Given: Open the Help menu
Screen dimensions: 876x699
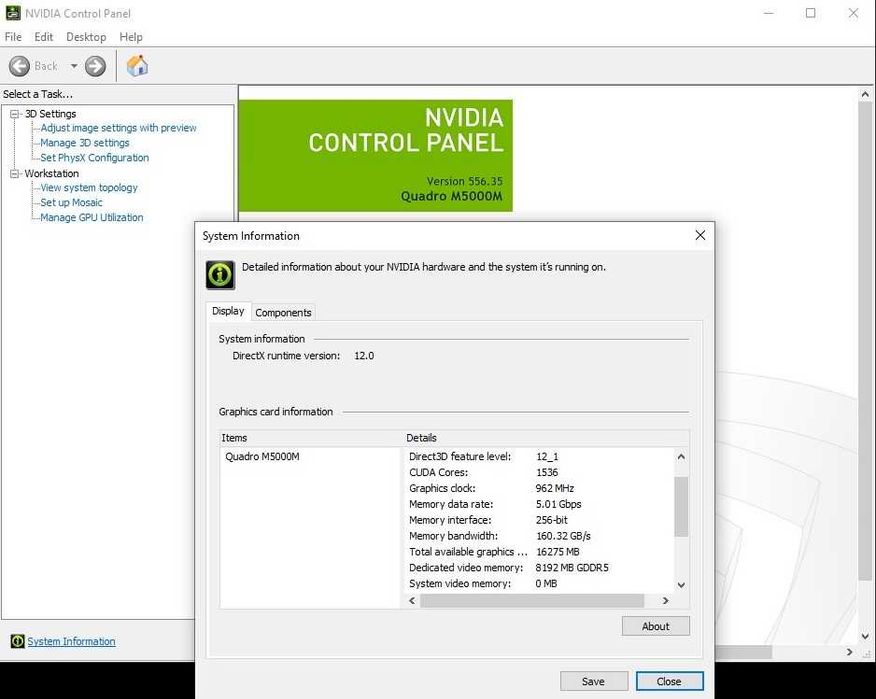Looking at the screenshot, I should tap(131, 37).
